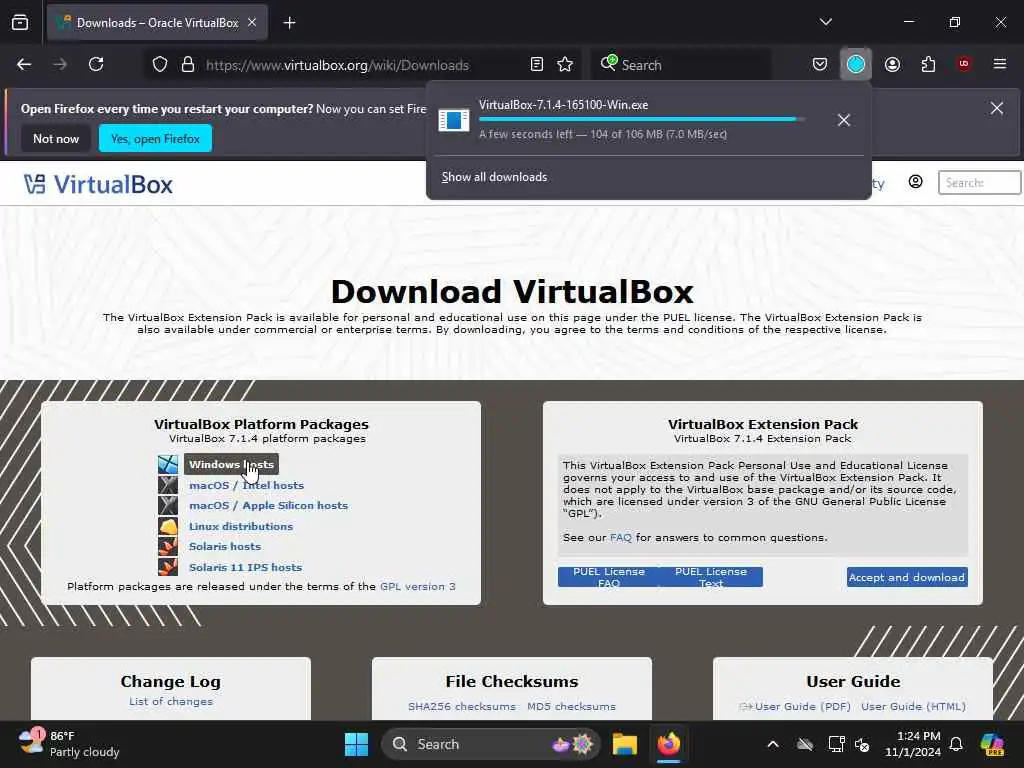The width and height of the screenshot is (1024, 768).
Task: Open File Explorer from the taskbar
Action: (x=624, y=744)
